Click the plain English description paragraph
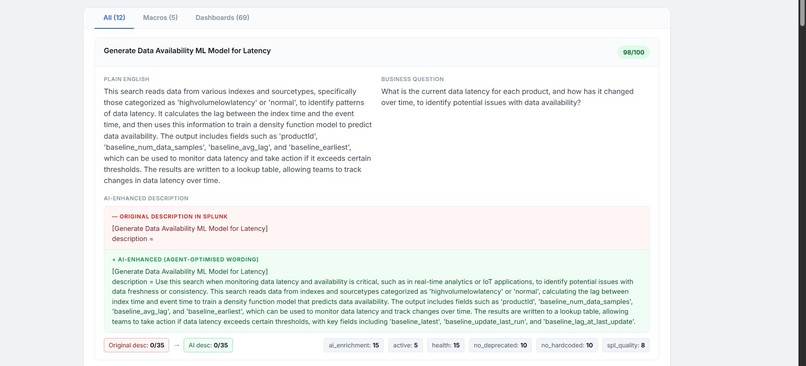Screen dimensions: 806x366 click(x=237, y=136)
